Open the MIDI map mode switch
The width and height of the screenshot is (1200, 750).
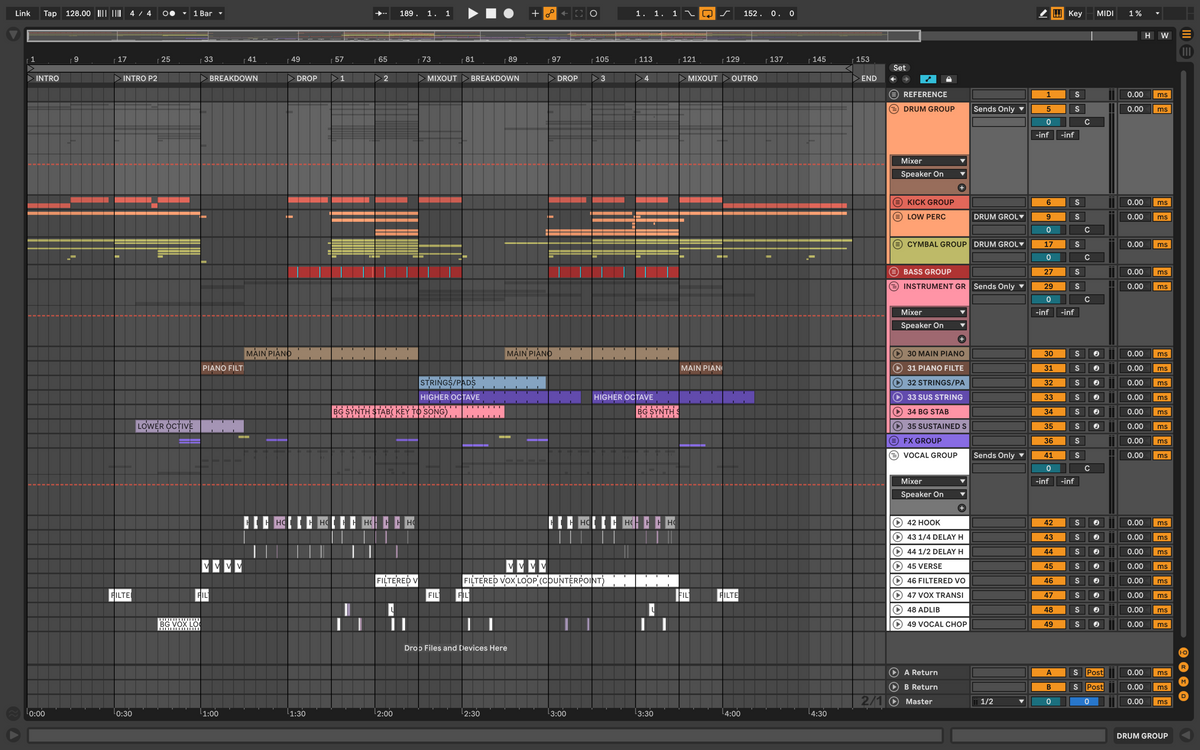point(1105,14)
